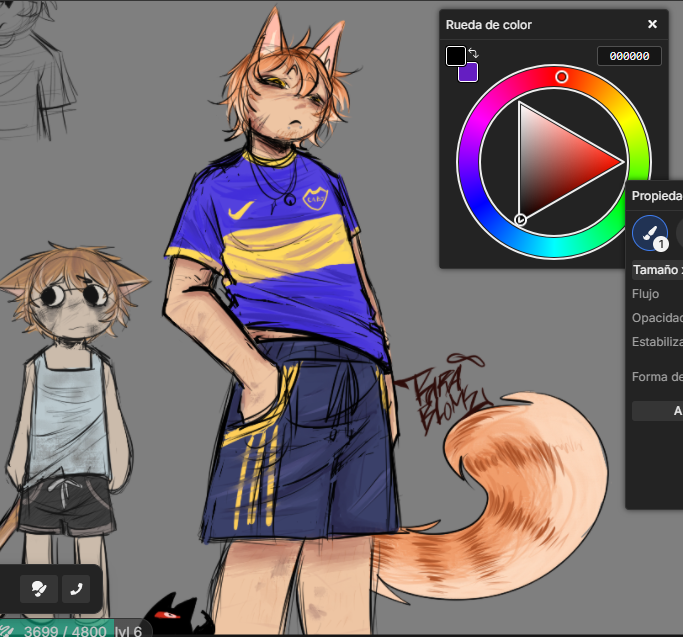Select the purple background color swatch

coord(470,73)
